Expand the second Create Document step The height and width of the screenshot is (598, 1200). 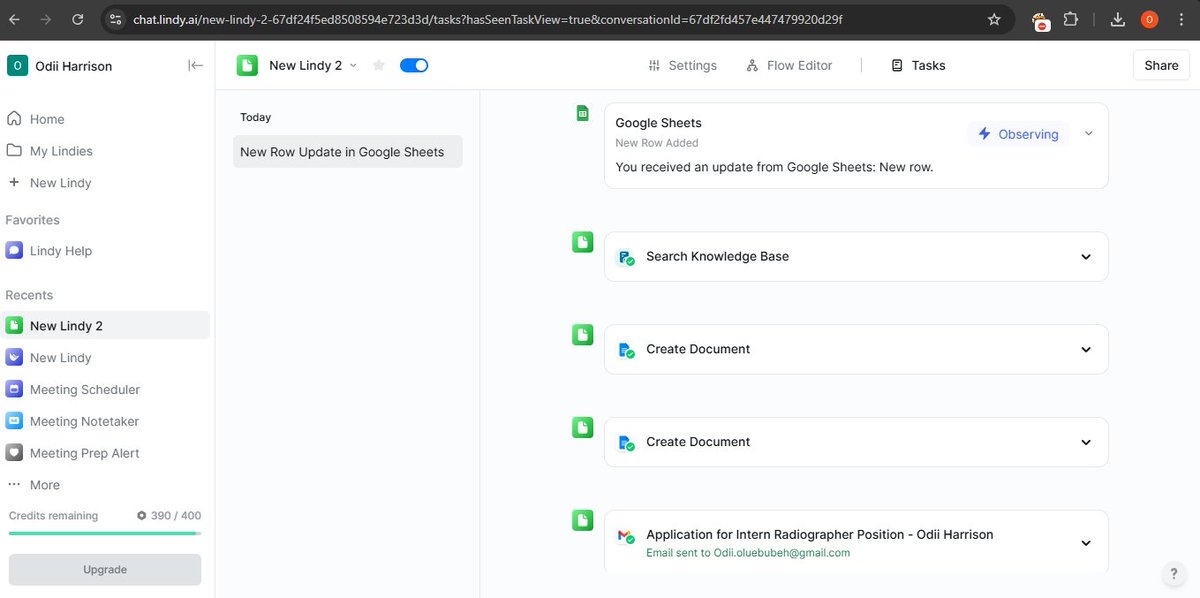pos(1086,442)
